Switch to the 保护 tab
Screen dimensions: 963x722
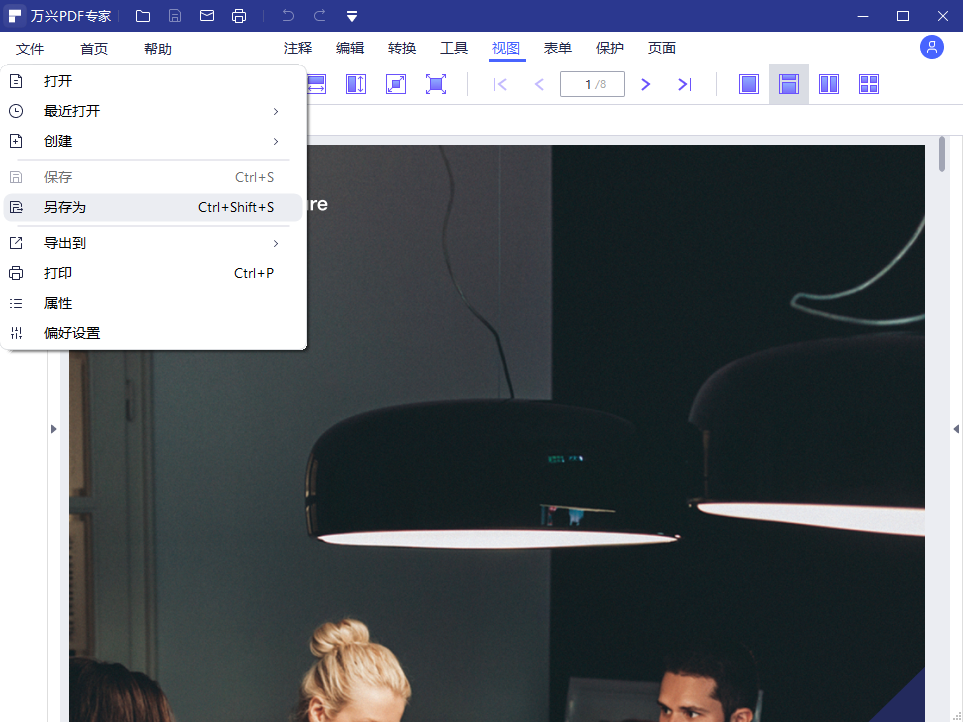click(x=610, y=48)
